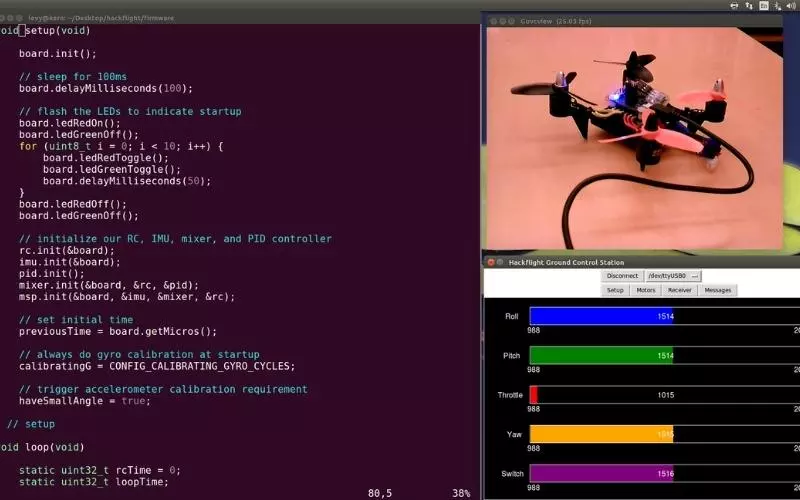The width and height of the screenshot is (800, 500).
Task: Open the /dev/ttyUSB0 port dropdown
Action: 673,276
